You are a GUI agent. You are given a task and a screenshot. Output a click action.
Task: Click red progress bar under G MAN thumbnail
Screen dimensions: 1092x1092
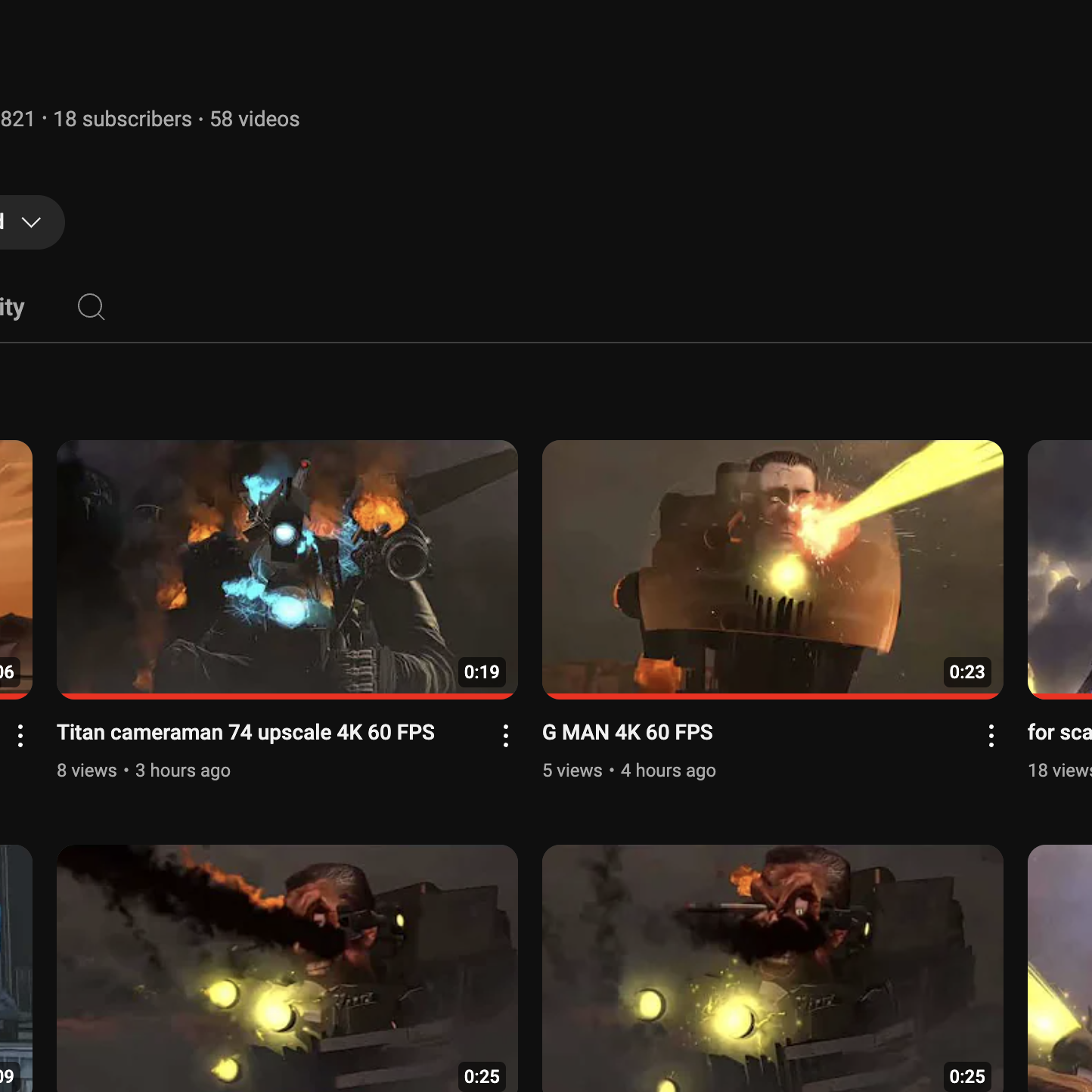(772, 696)
